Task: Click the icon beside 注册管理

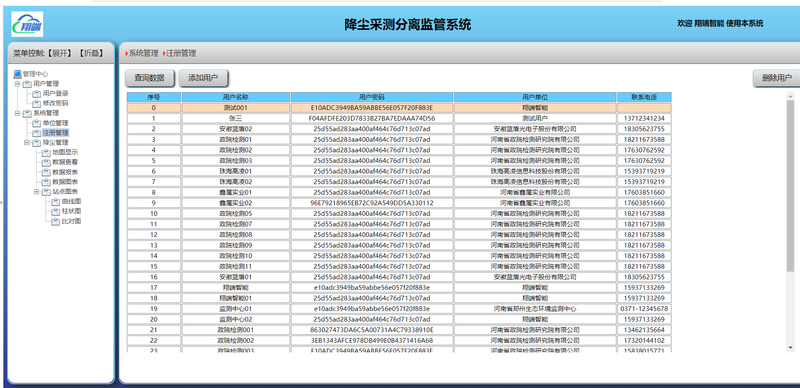Action: pyautogui.click(x=37, y=133)
